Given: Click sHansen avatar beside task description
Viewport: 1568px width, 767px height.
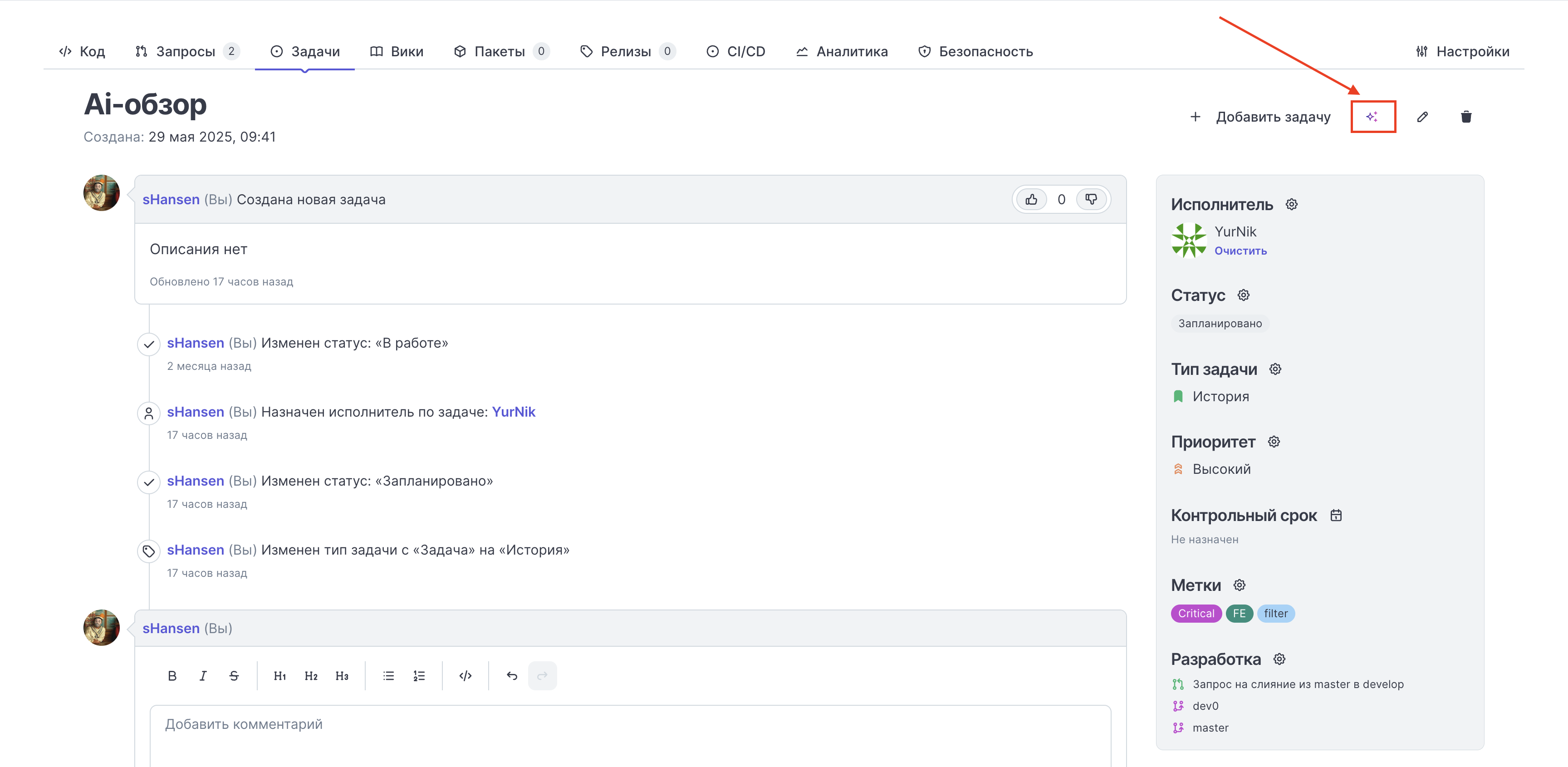Looking at the screenshot, I should pos(102,193).
